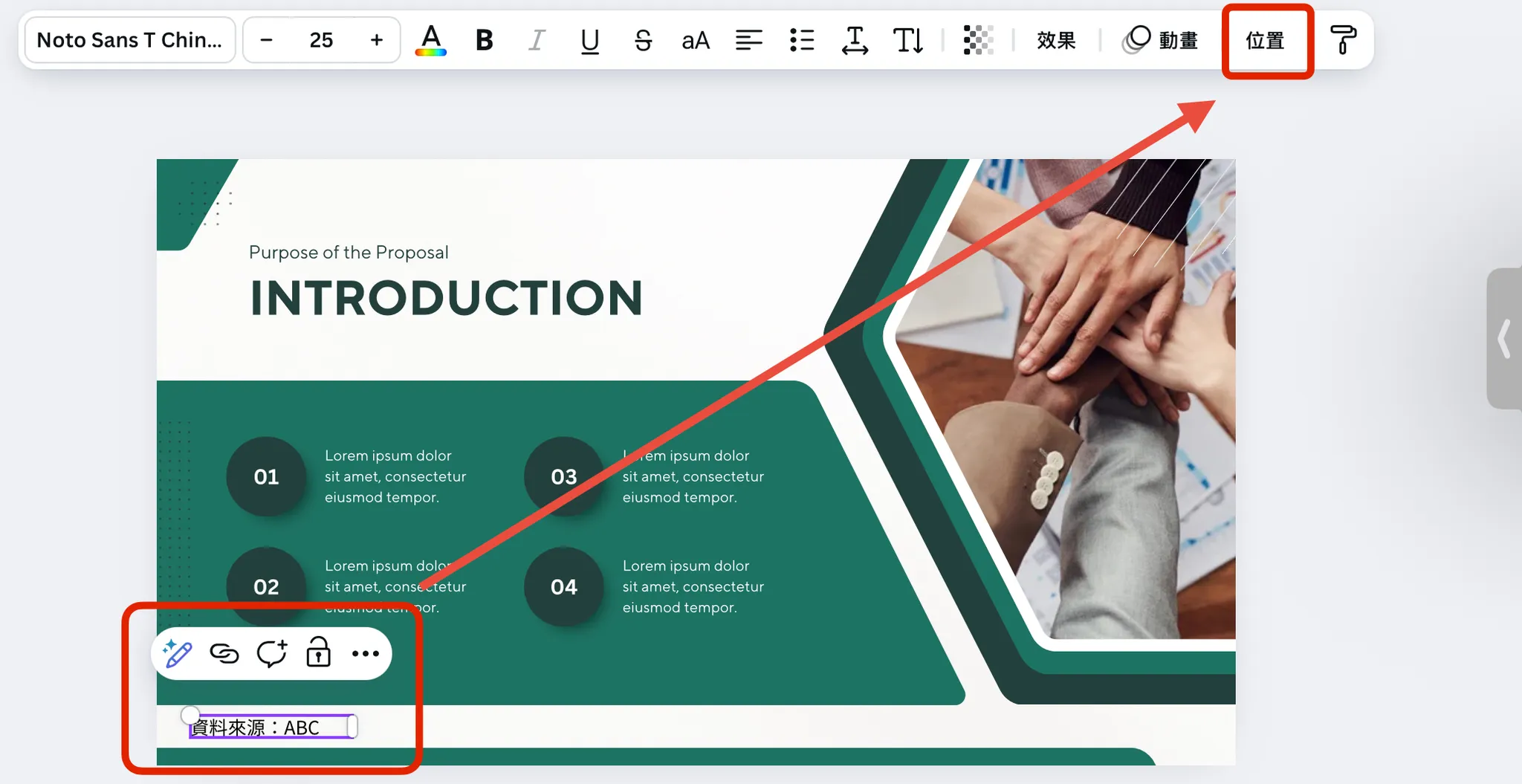Apply bulleted list formatting
This screenshot has width=1522, height=784.
802,41
